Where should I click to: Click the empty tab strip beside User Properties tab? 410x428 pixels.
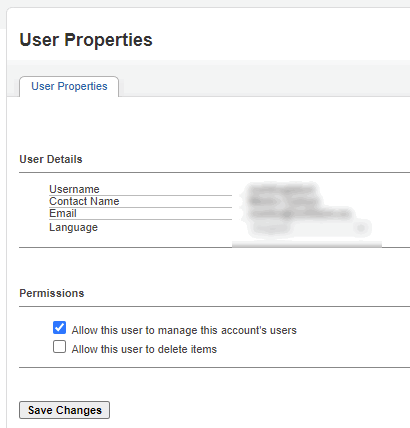(264, 86)
